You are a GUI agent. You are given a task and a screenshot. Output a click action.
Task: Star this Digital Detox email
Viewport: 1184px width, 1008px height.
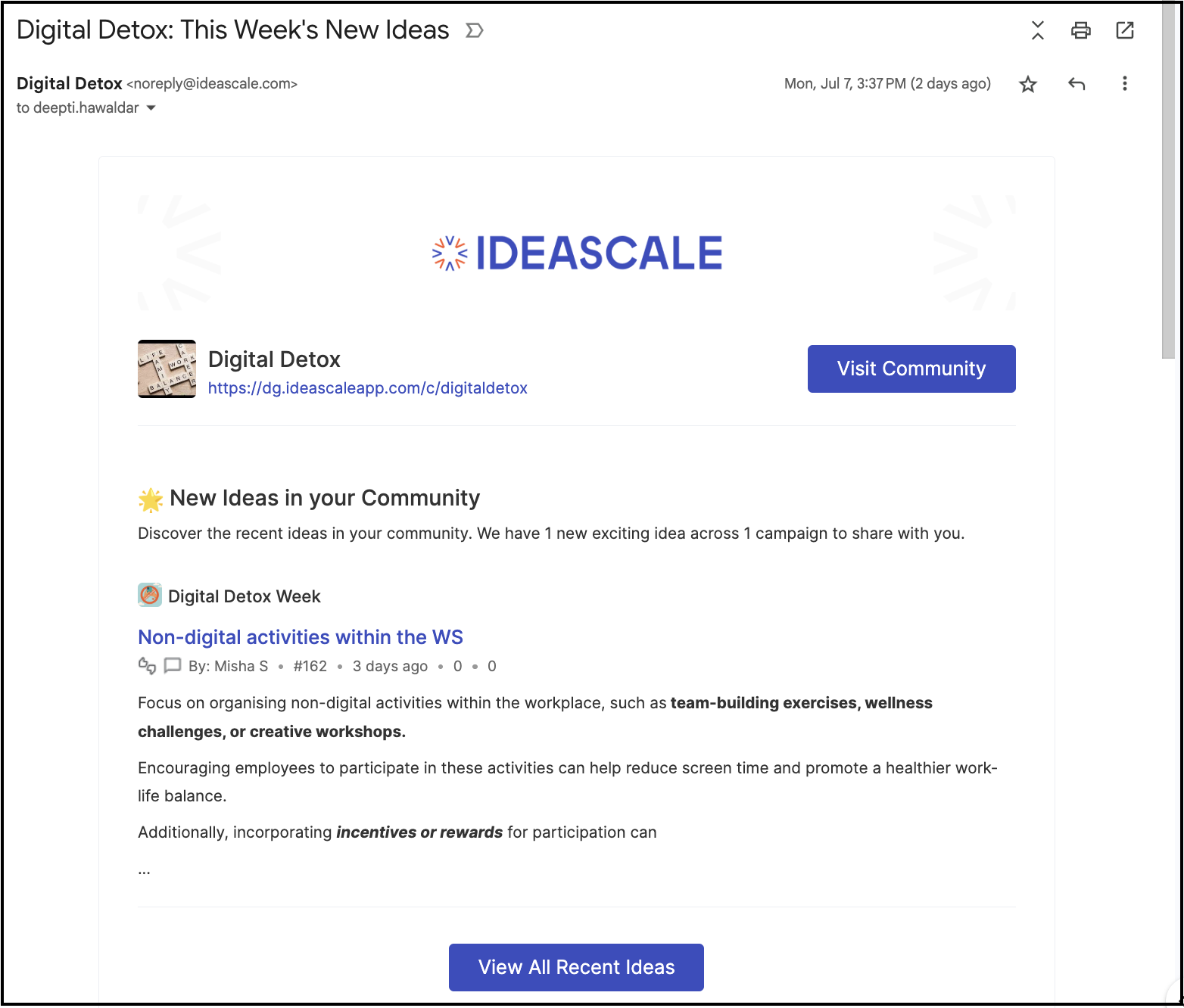[x=1027, y=84]
